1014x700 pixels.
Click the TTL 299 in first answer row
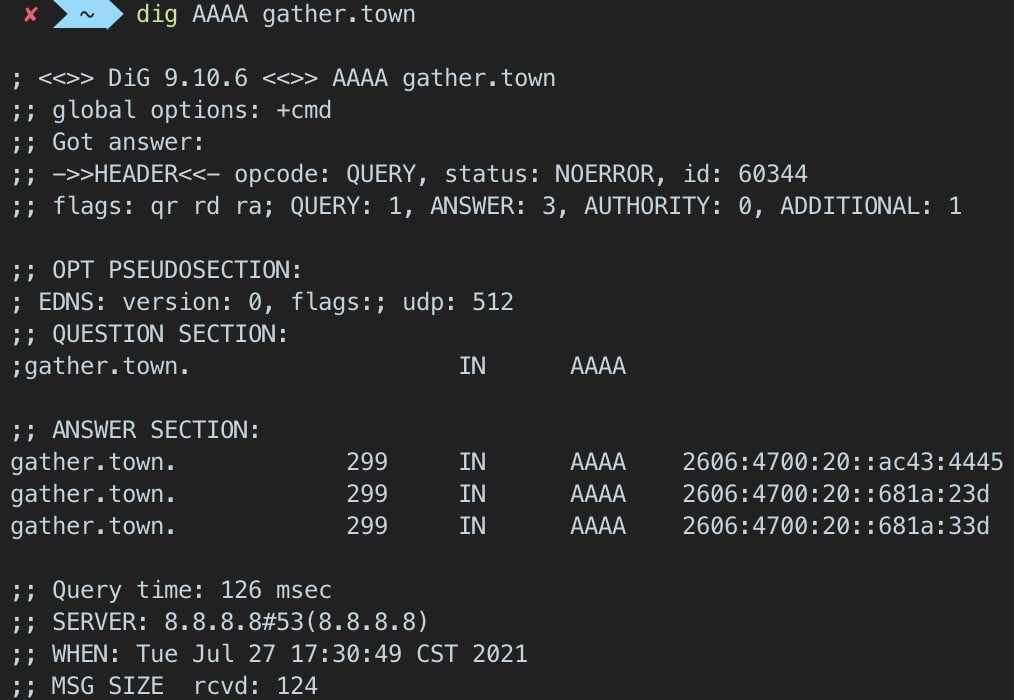tap(367, 462)
